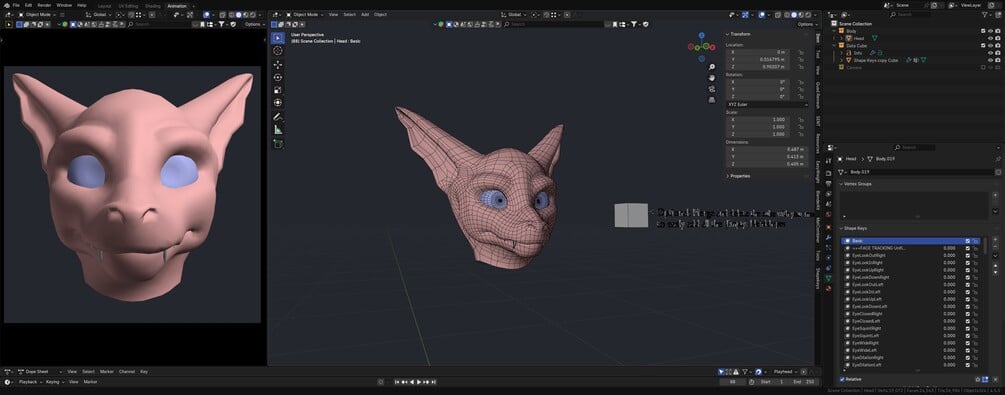Adjust EyeWideRight shape key value slider

pos(949,343)
